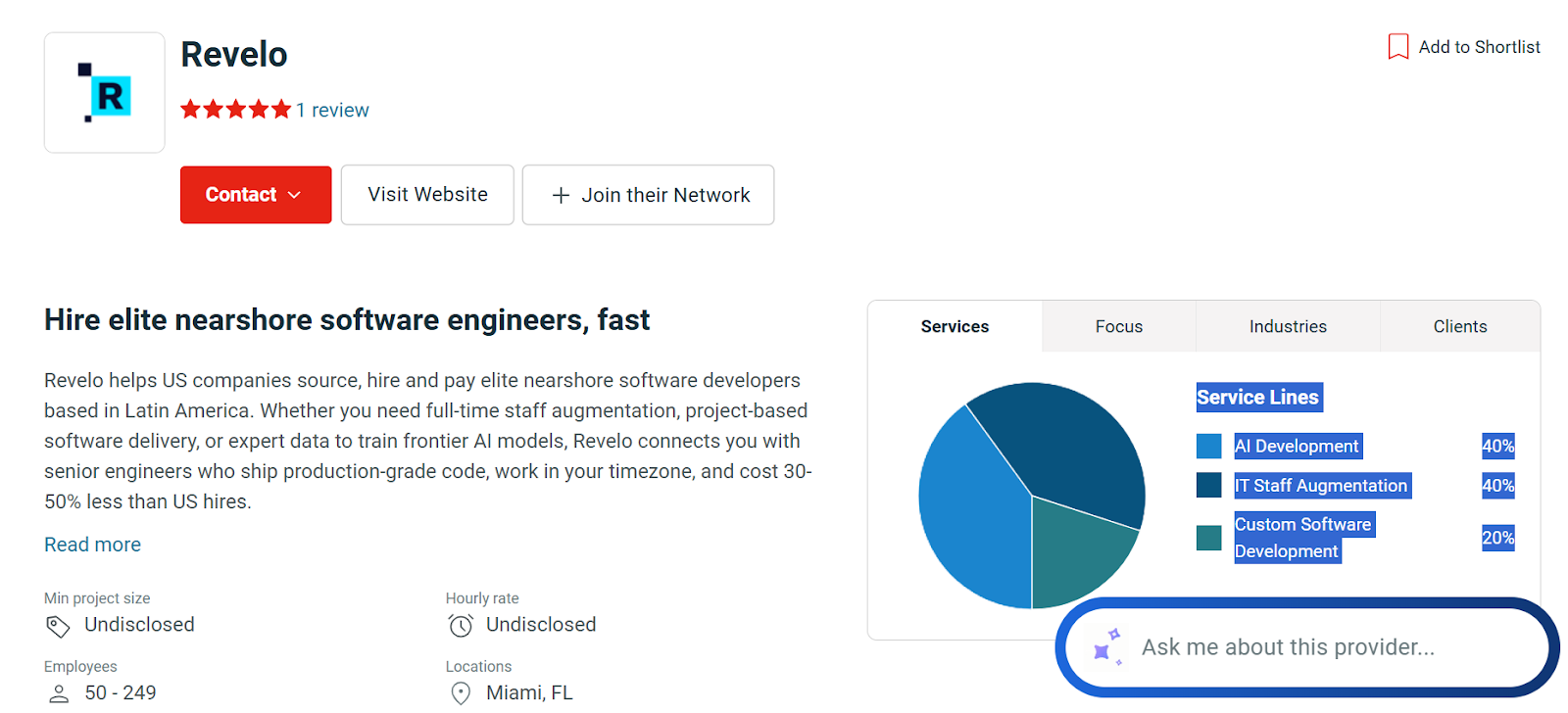Screen dimensions: 1568x713
Task: Click the person icon under Employees
Action: coord(59,694)
